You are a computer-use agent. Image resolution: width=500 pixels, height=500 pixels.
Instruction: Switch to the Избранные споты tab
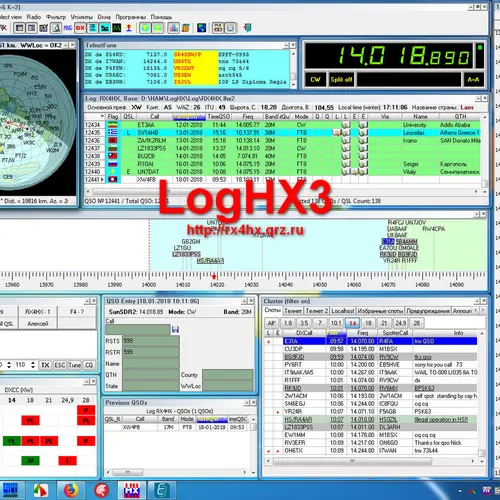tap(380, 311)
